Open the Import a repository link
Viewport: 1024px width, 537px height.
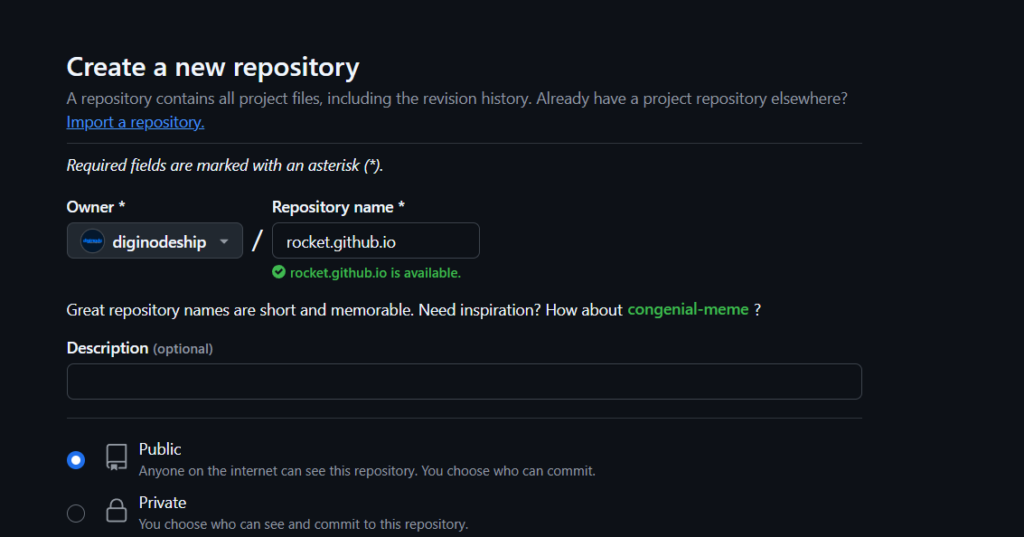point(135,122)
